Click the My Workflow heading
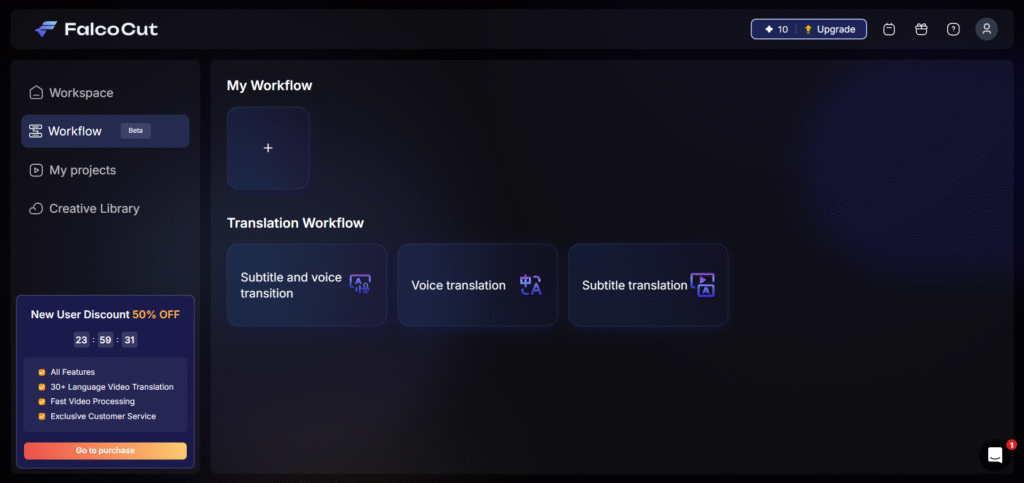The width and height of the screenshot is (1024, 483). pyautogui.click(x=269, y=86)
